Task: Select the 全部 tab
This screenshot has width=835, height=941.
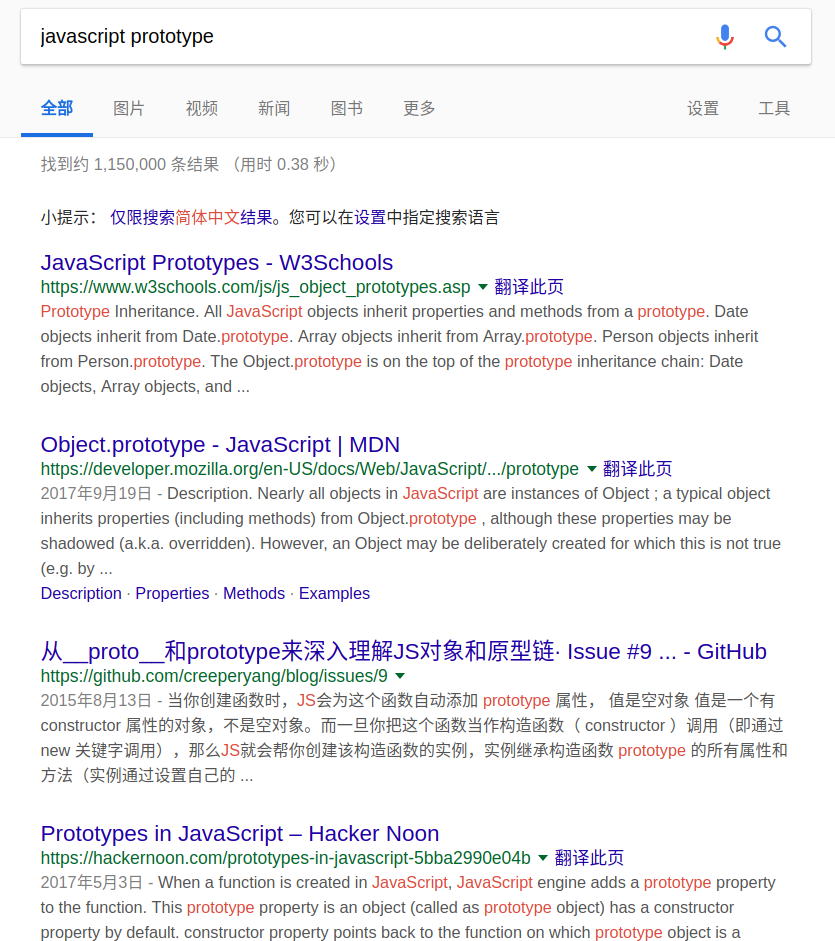Action: tap(57, 109)
